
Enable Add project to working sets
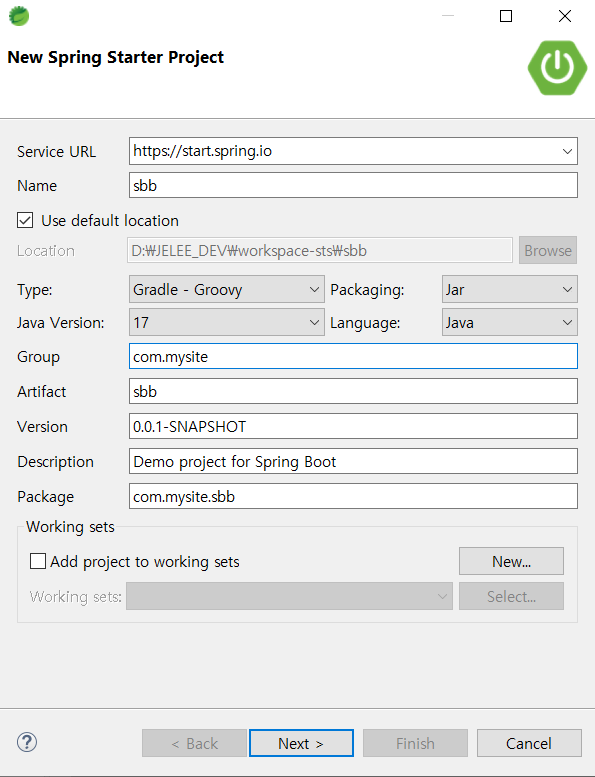click(x=38, y=561)
